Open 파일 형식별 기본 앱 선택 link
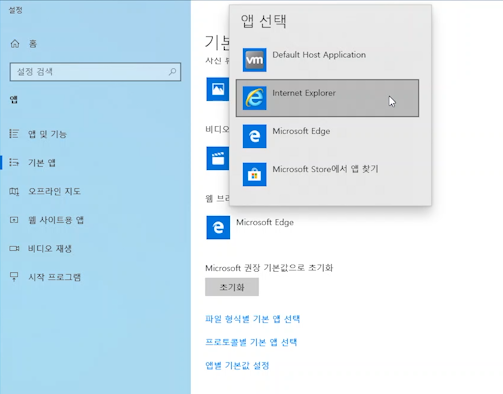 coord(253,319)
